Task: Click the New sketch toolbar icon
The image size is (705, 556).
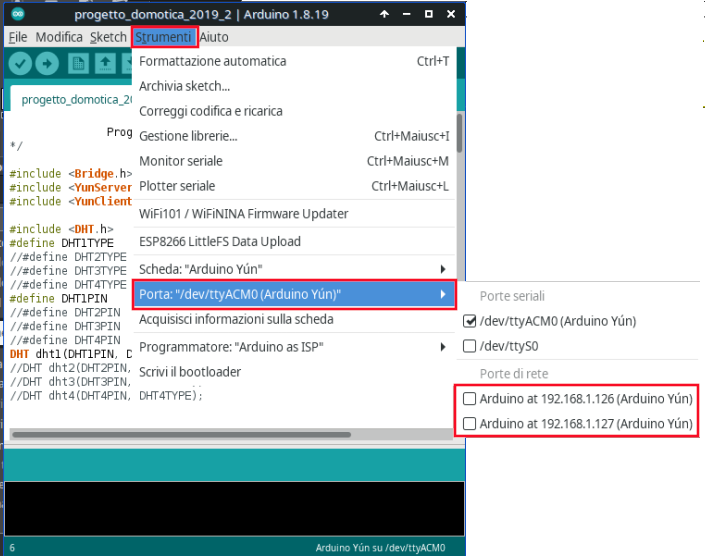Action: coord(79,63)
